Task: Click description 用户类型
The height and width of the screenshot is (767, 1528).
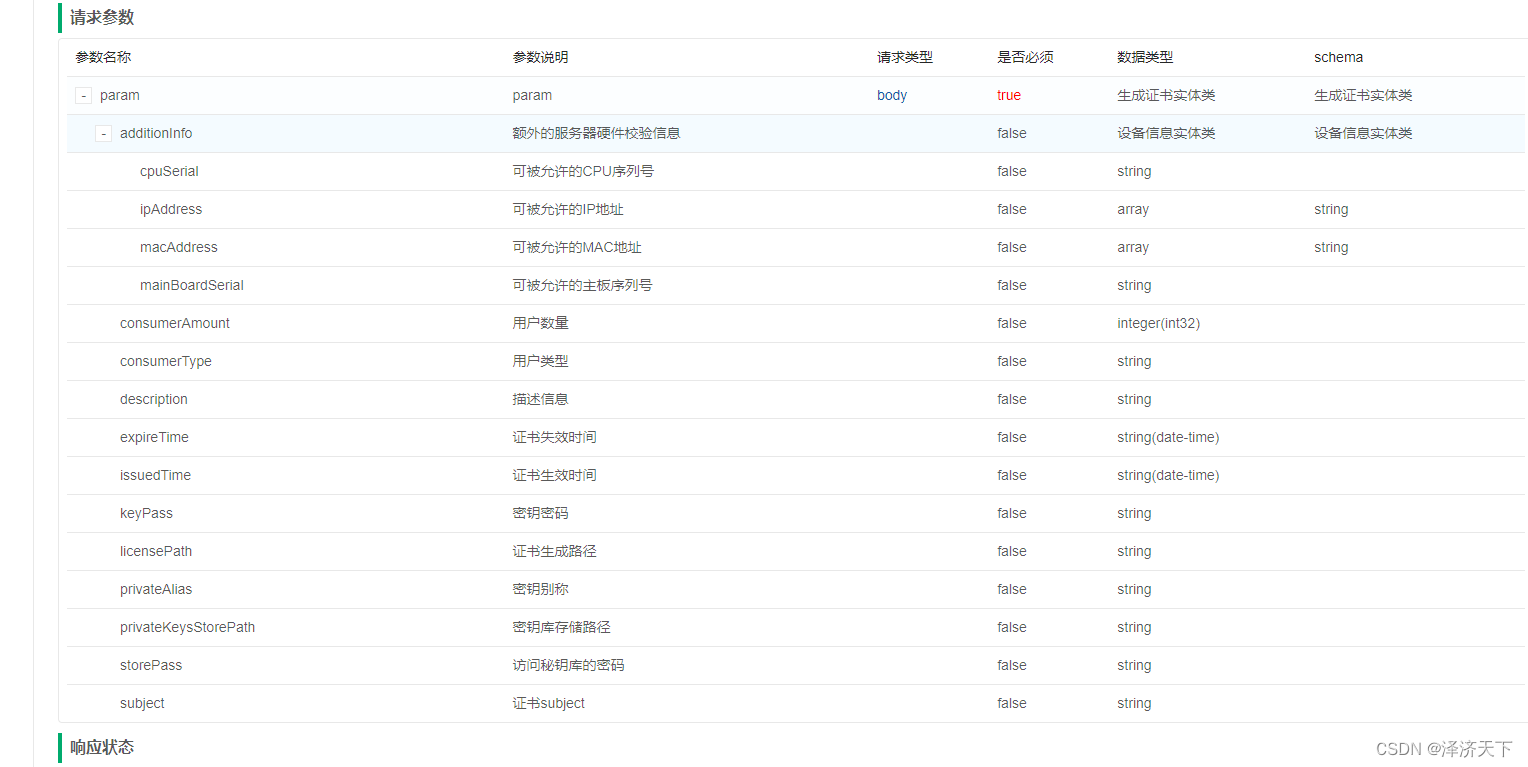Action: (541, 362)
